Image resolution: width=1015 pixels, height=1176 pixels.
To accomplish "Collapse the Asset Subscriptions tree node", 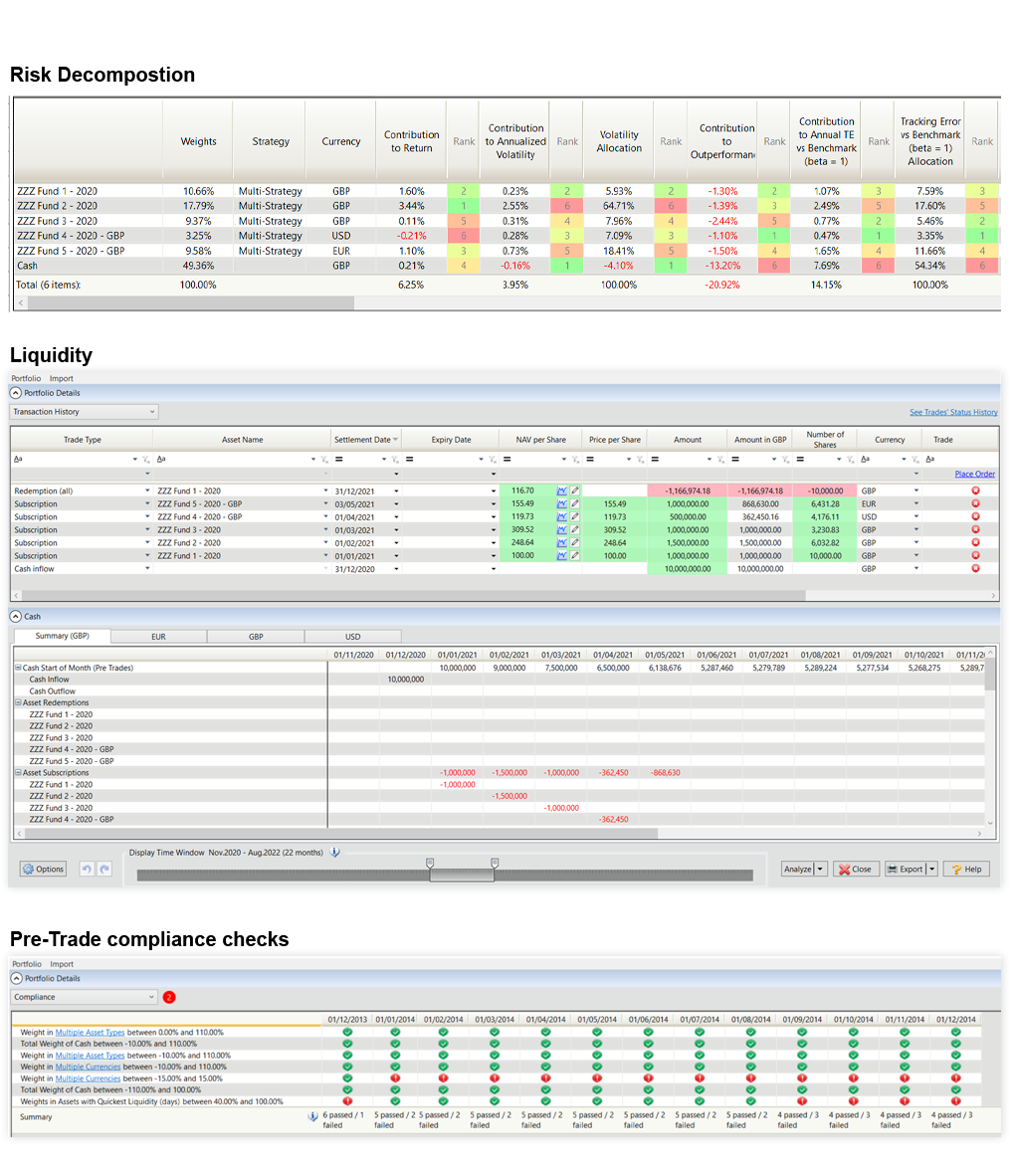I will point(17,772).
